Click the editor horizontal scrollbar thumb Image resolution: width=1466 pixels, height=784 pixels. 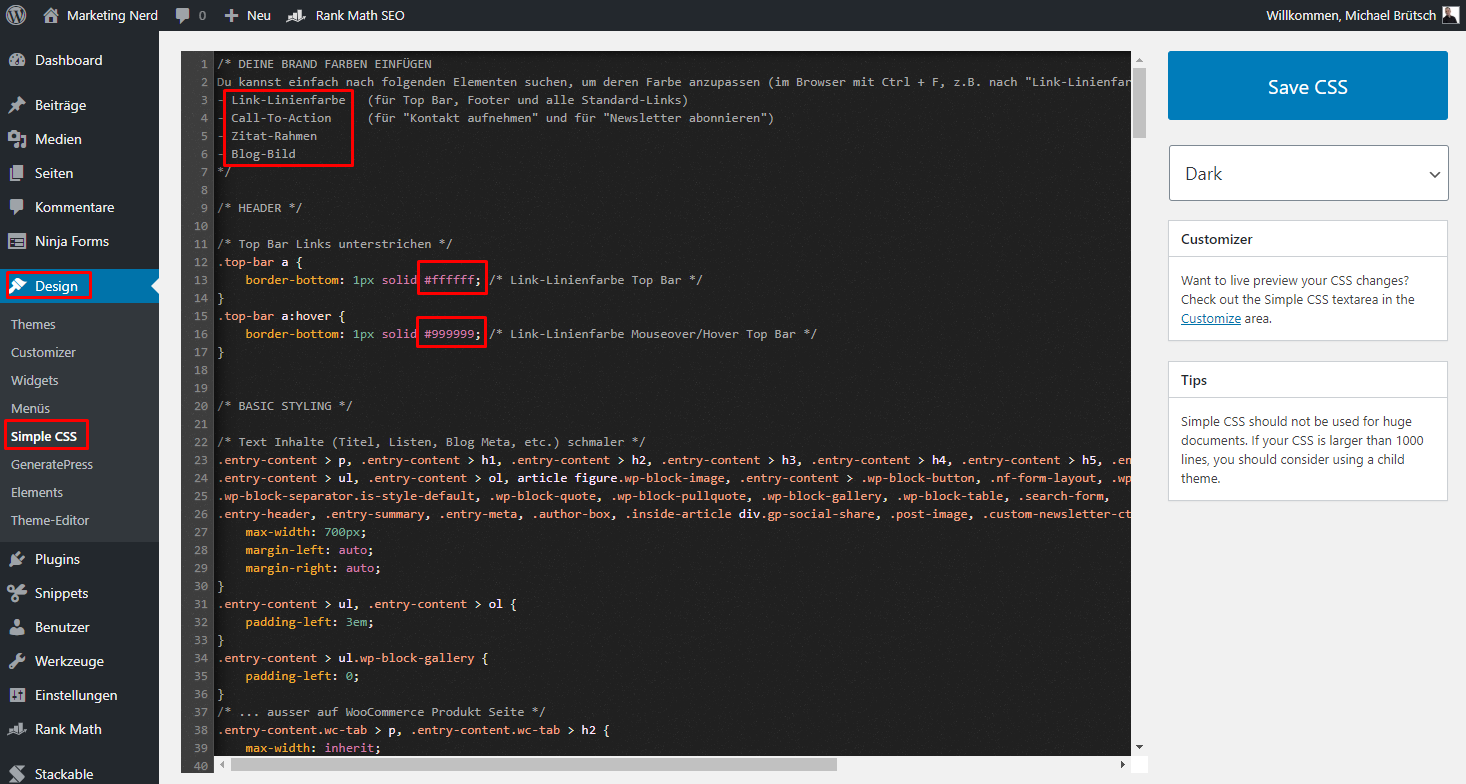[533, 764]
